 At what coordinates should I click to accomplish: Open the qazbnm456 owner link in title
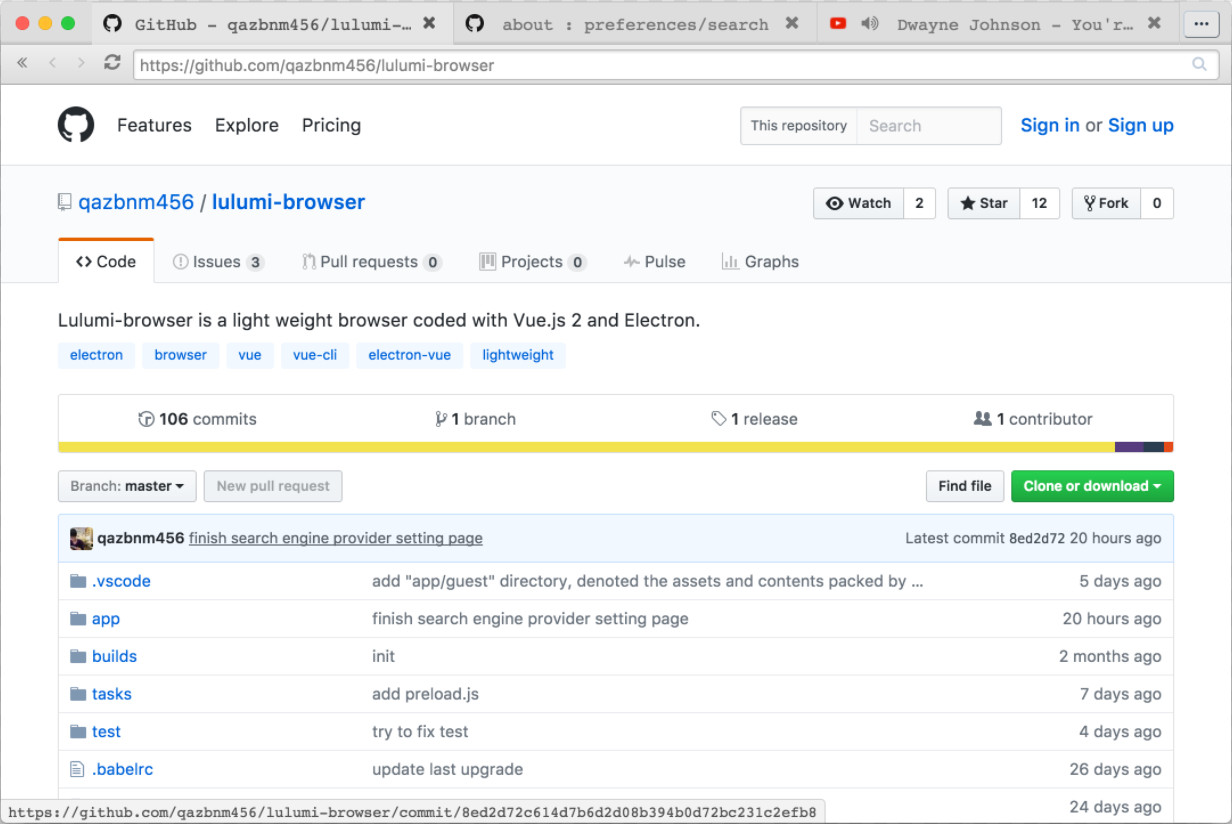tap(136, 202)
